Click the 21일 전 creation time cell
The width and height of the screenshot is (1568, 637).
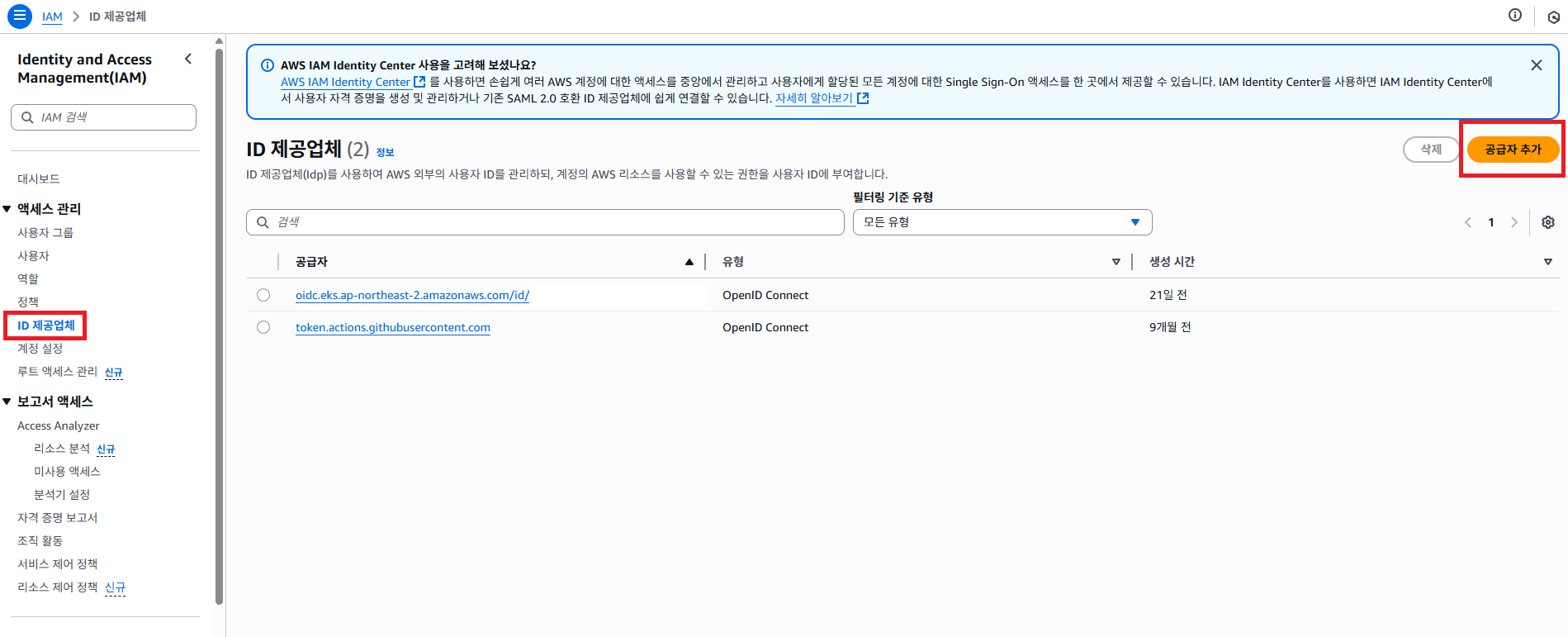click(x=1168, y=295)
